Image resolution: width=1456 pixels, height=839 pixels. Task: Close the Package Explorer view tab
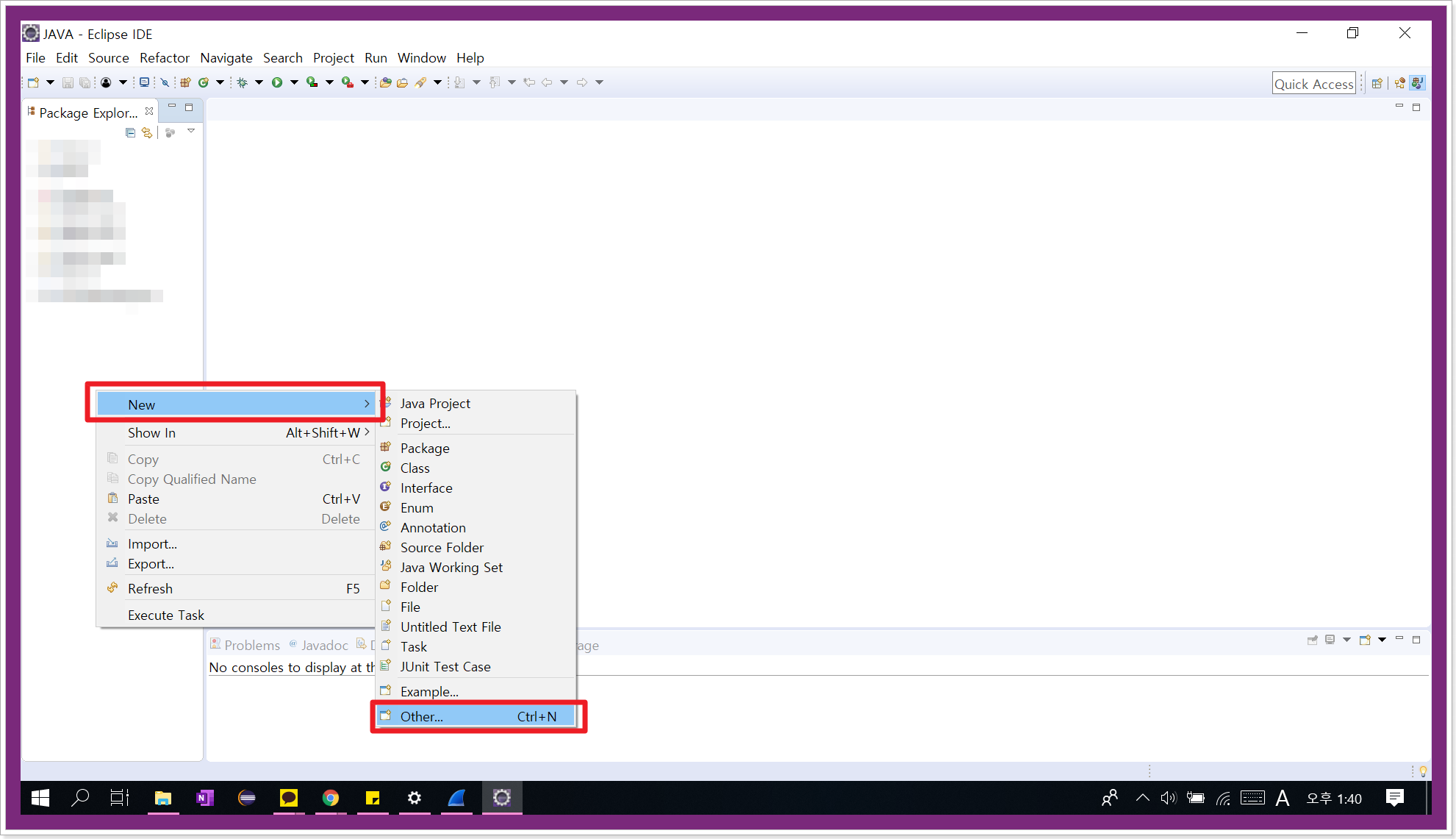[149, 111]
